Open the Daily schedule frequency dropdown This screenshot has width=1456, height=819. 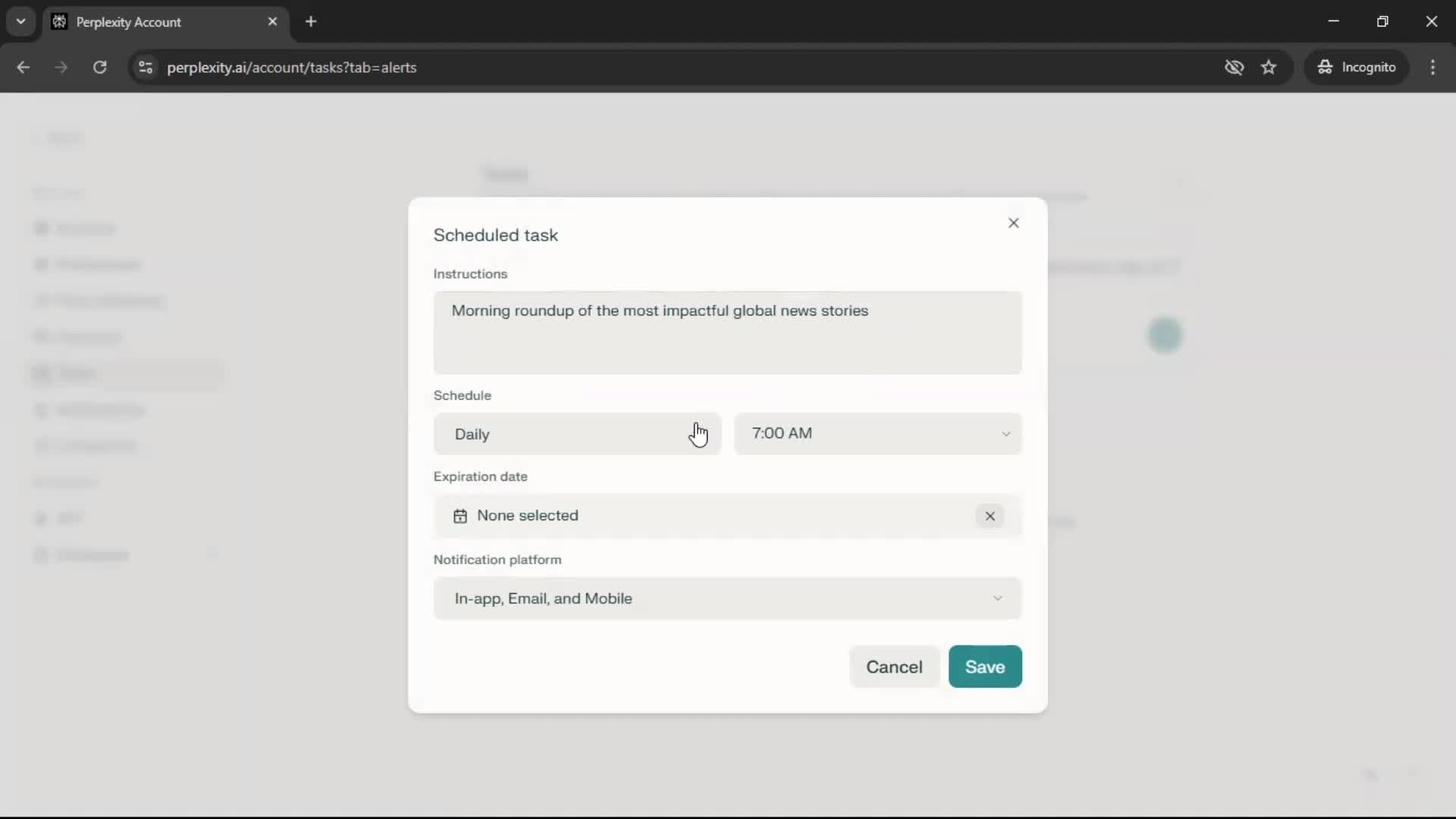(x=576, y=434)
